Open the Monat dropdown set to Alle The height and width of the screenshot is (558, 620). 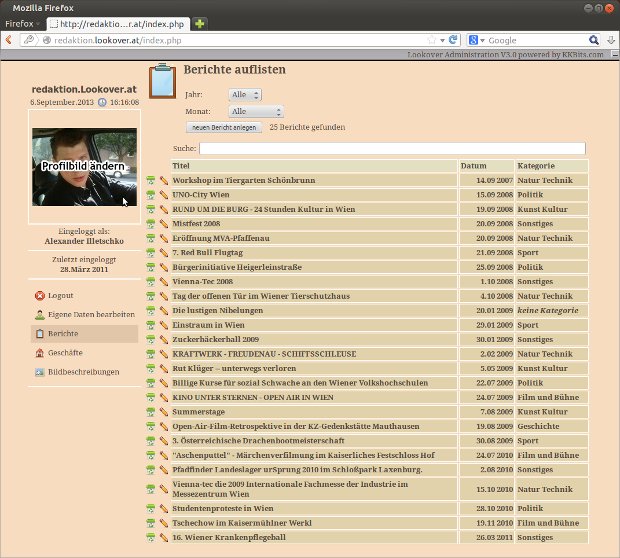click(256, 112)
